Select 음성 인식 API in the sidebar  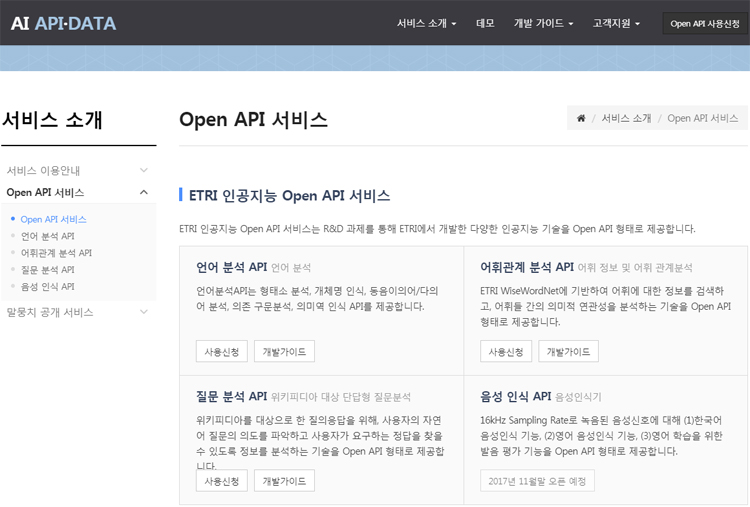pyautogui.click(x=47, y=286)
